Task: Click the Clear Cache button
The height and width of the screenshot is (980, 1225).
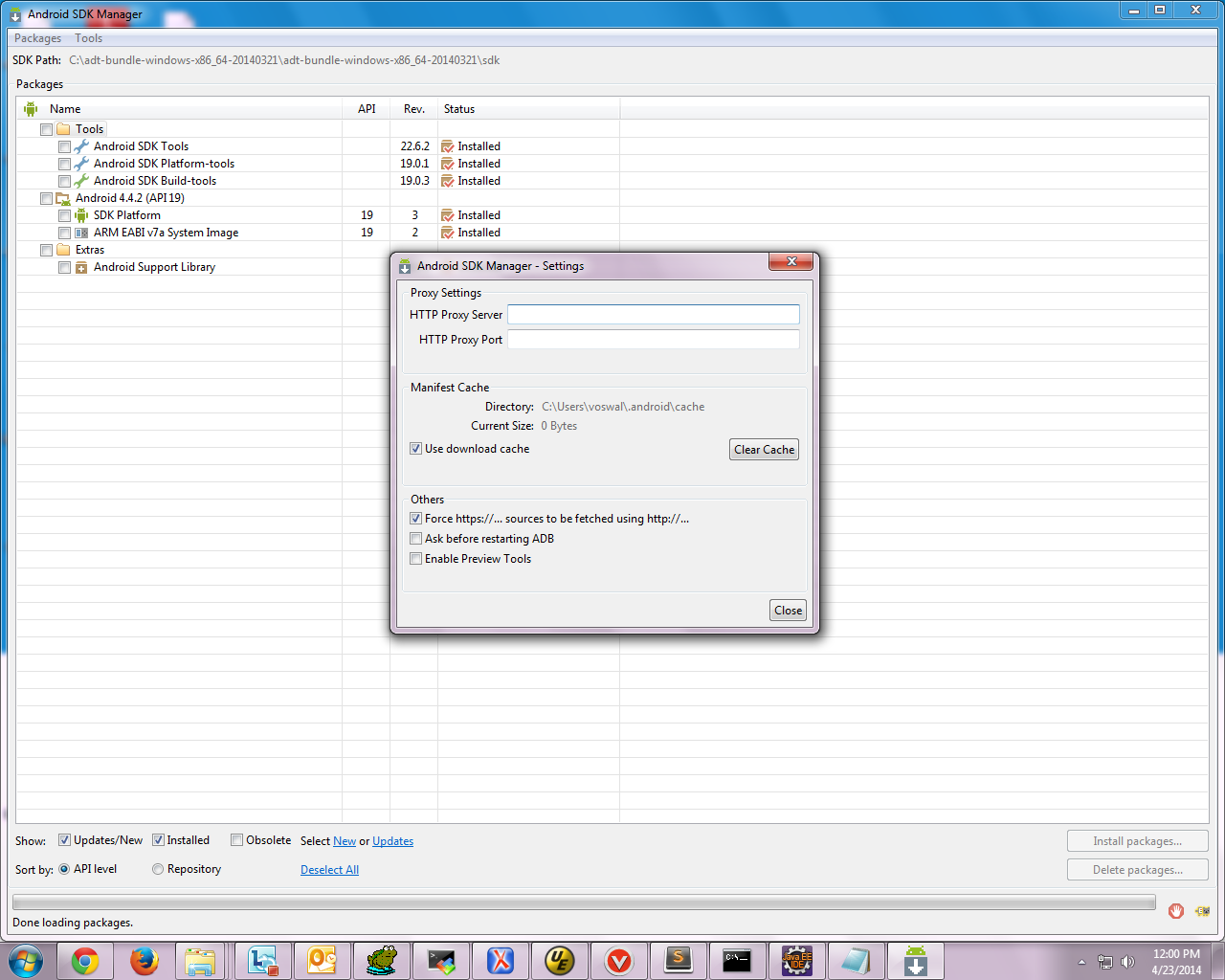Action: [764, 450]
